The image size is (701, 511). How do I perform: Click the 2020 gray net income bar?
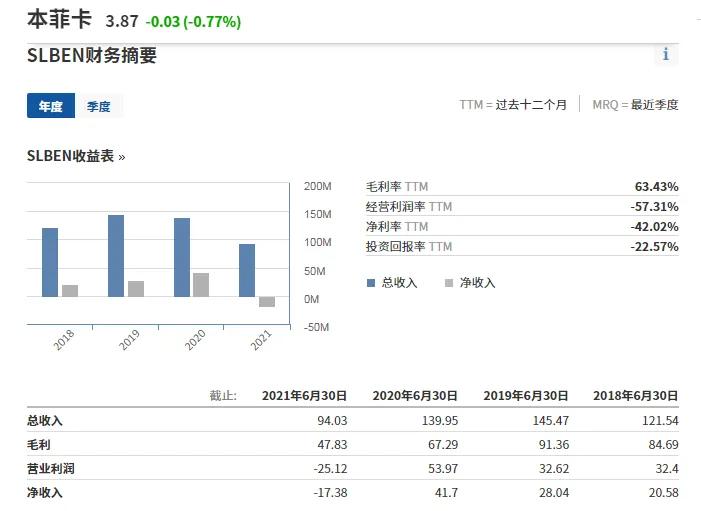[x=201, y=285]
